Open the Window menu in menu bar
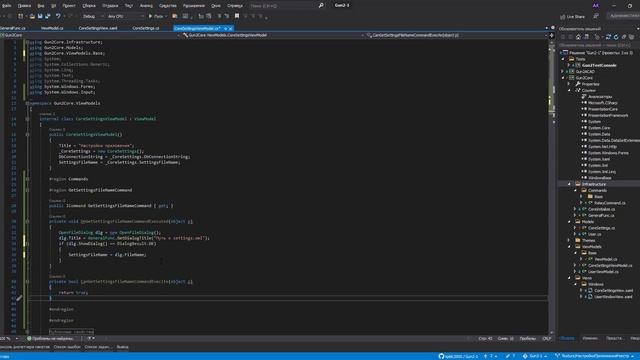 click(x=216, y=6)
